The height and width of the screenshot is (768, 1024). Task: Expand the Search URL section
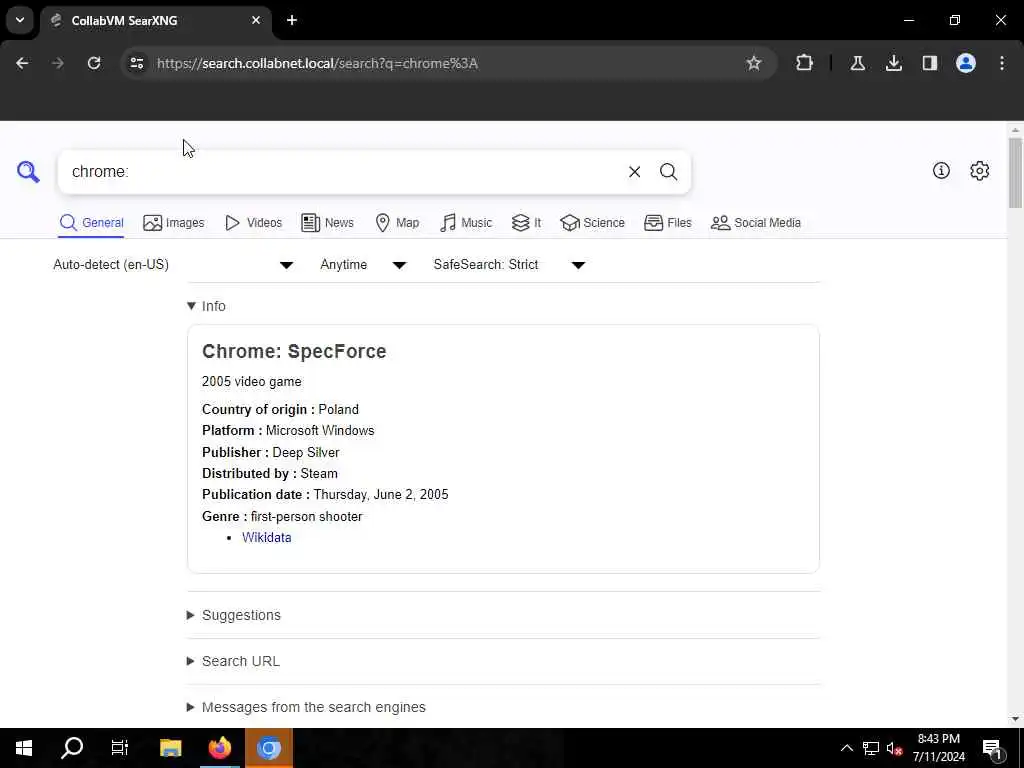tap(233, 661)
